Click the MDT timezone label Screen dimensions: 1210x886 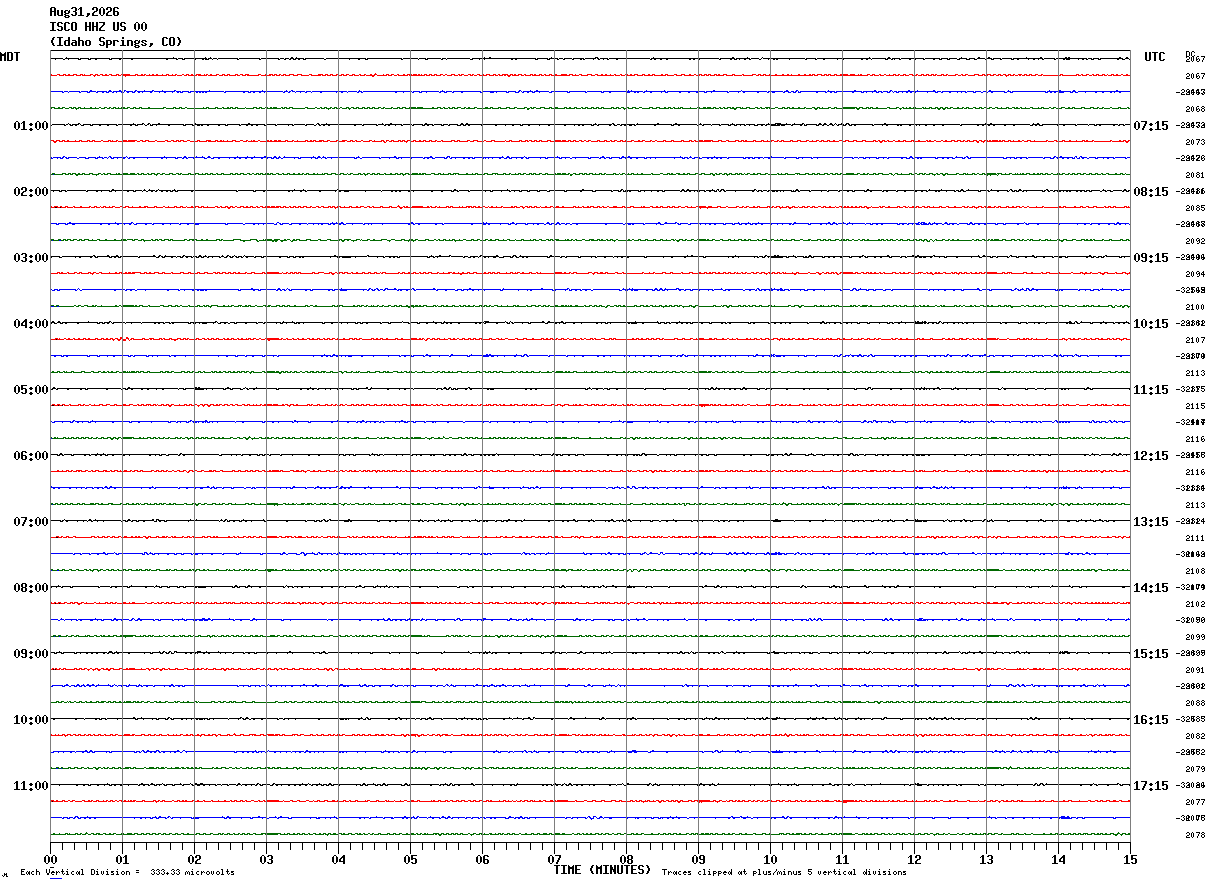10,57
